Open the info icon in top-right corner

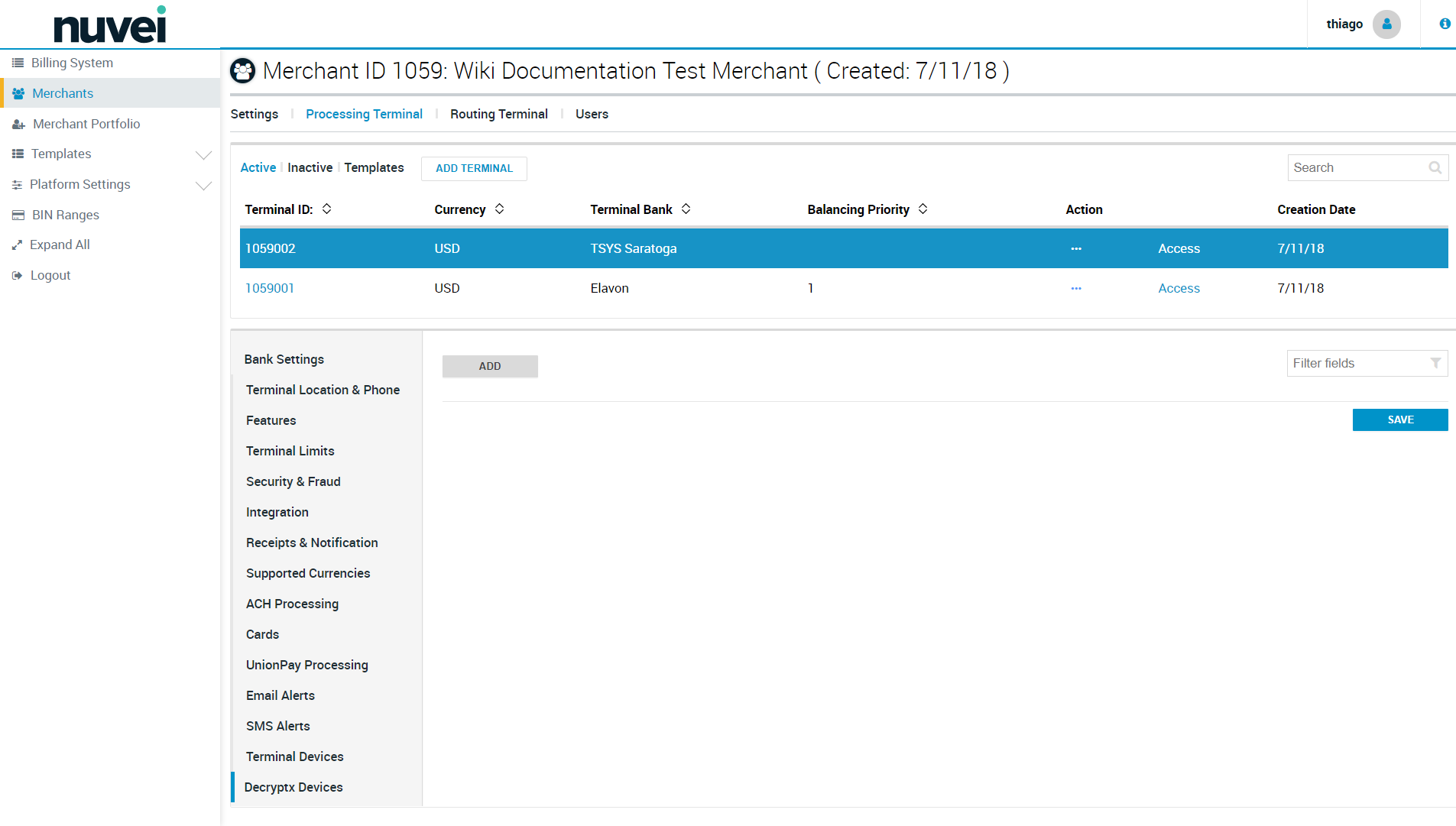tap(1445, 24)
